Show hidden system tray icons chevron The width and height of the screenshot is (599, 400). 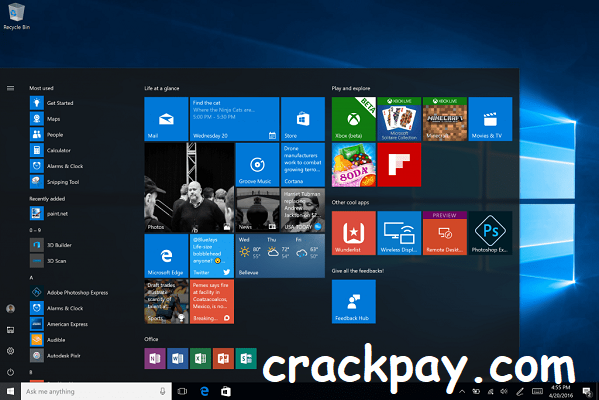(x=462, y=391)
